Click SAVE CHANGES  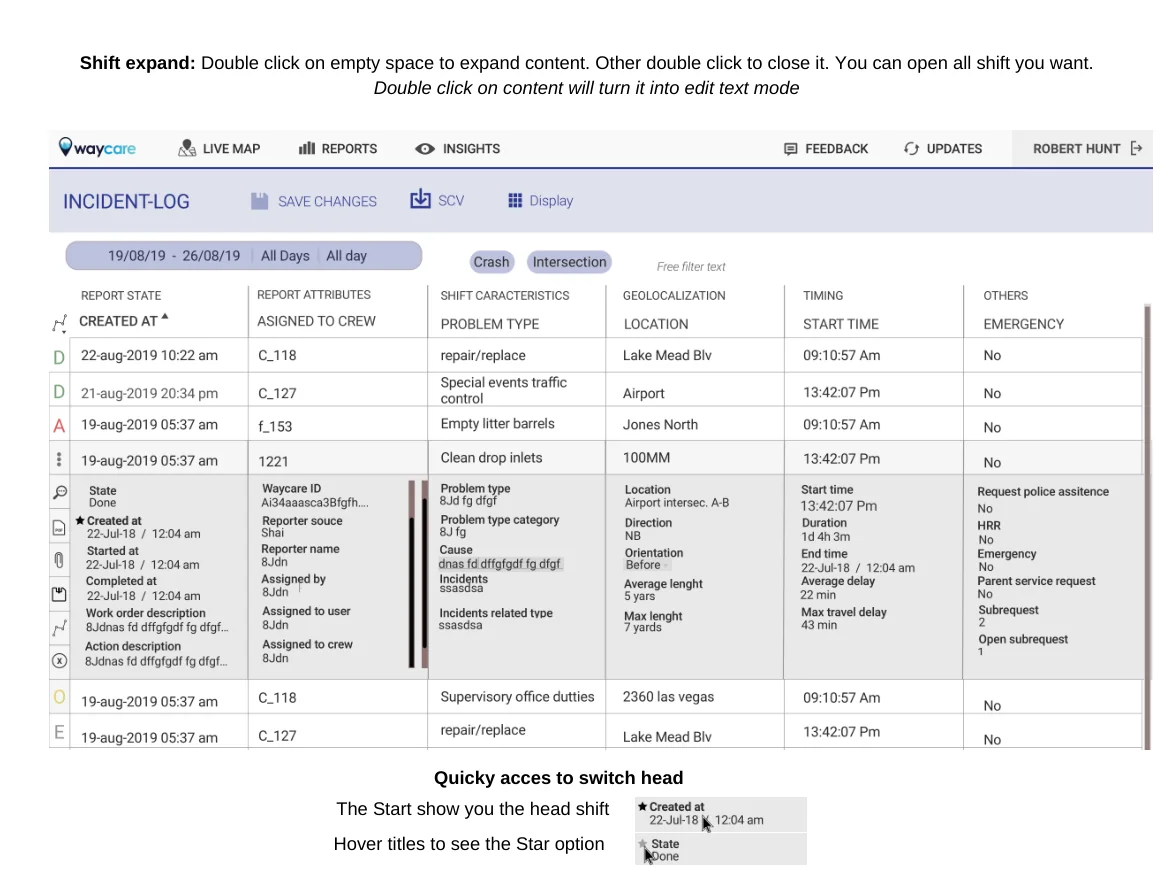click(x=314, y=201)
